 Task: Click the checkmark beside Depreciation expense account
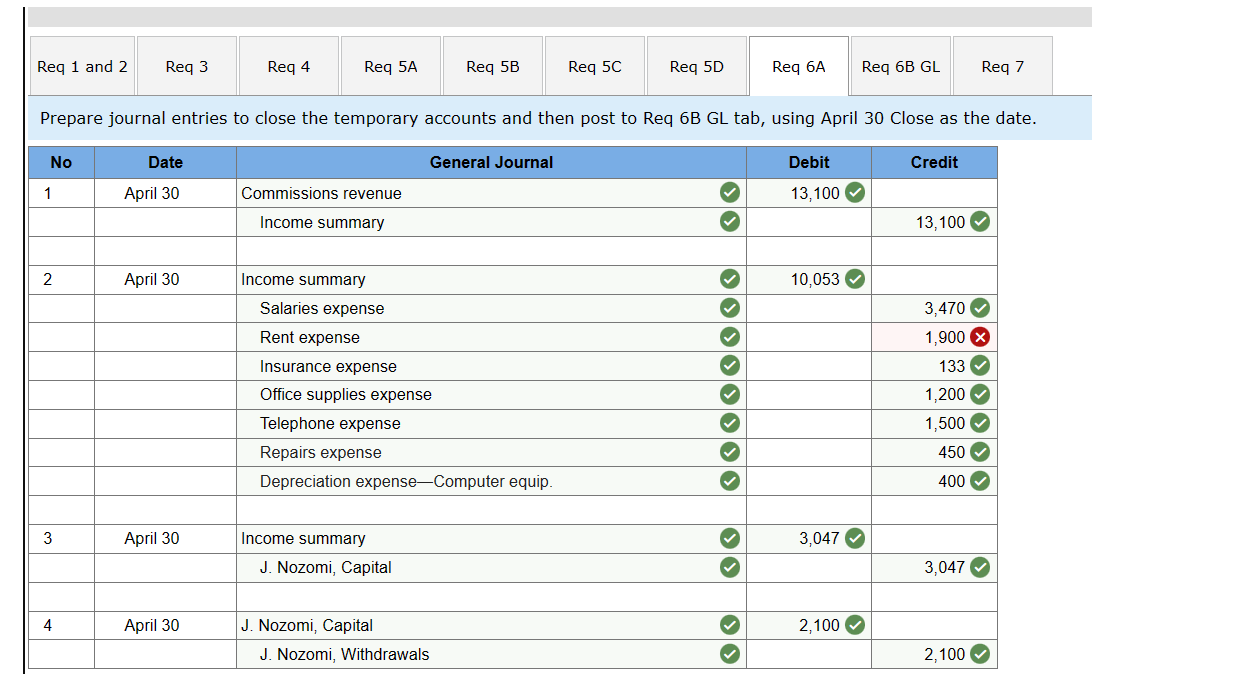click(729, 481)
